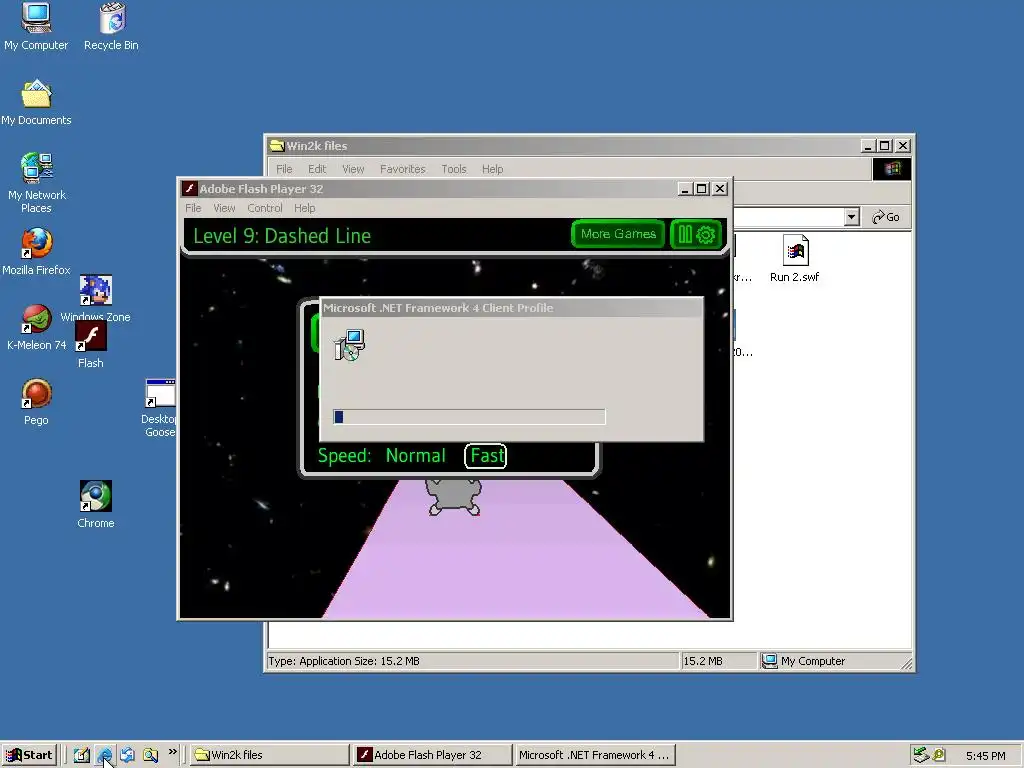Select the Run 2.swf file
This screenshot has height=768, width=1024.
point(795,259)
